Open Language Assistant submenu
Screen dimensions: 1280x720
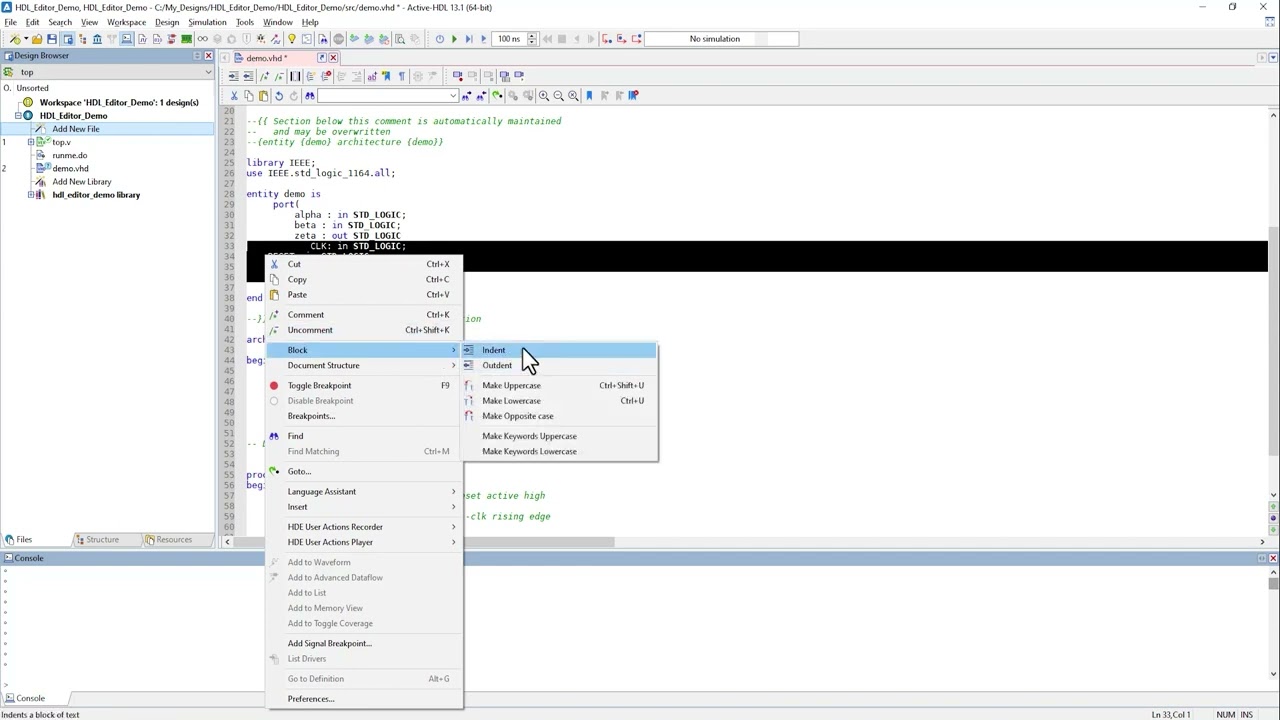(363, 491)
